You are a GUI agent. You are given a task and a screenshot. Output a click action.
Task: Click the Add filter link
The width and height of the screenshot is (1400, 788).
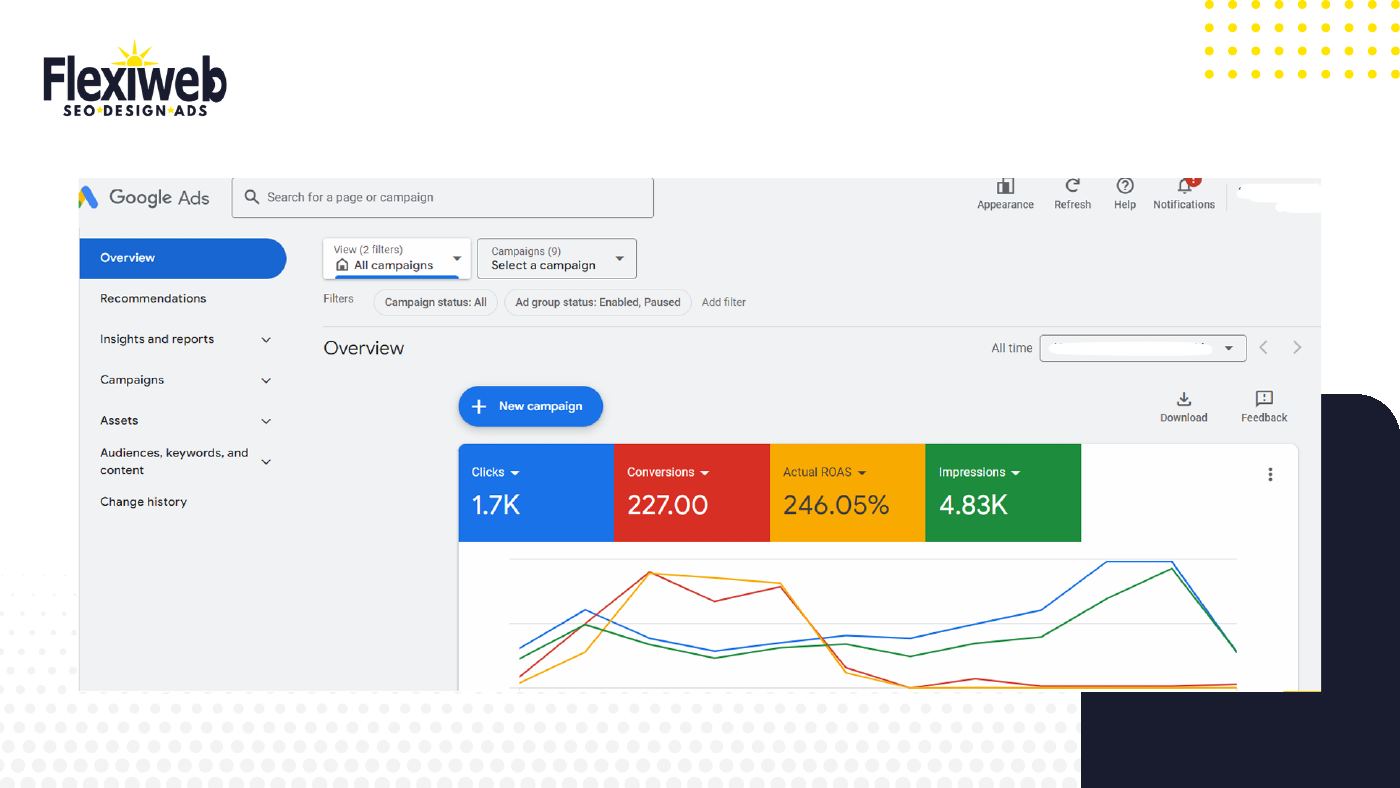(x=724, y=302)
